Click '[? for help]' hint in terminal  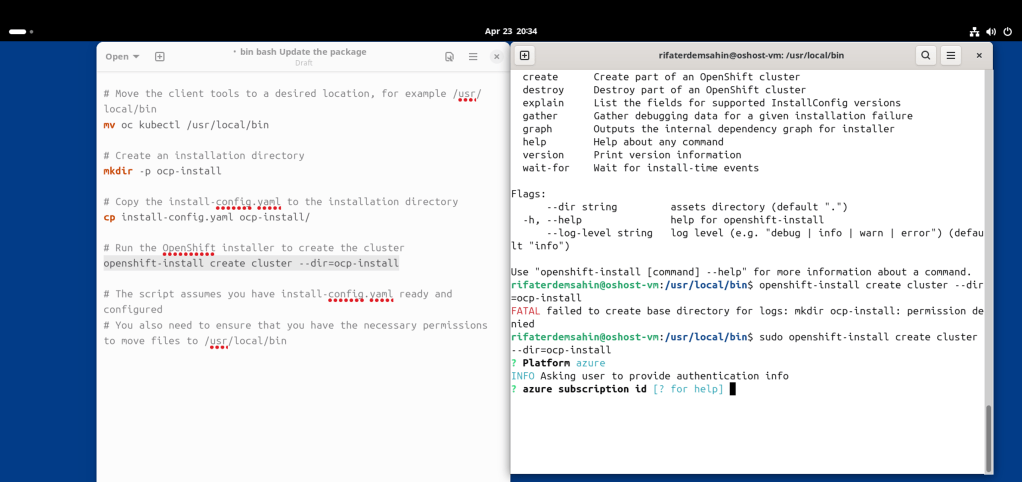[x=688, y=389]
